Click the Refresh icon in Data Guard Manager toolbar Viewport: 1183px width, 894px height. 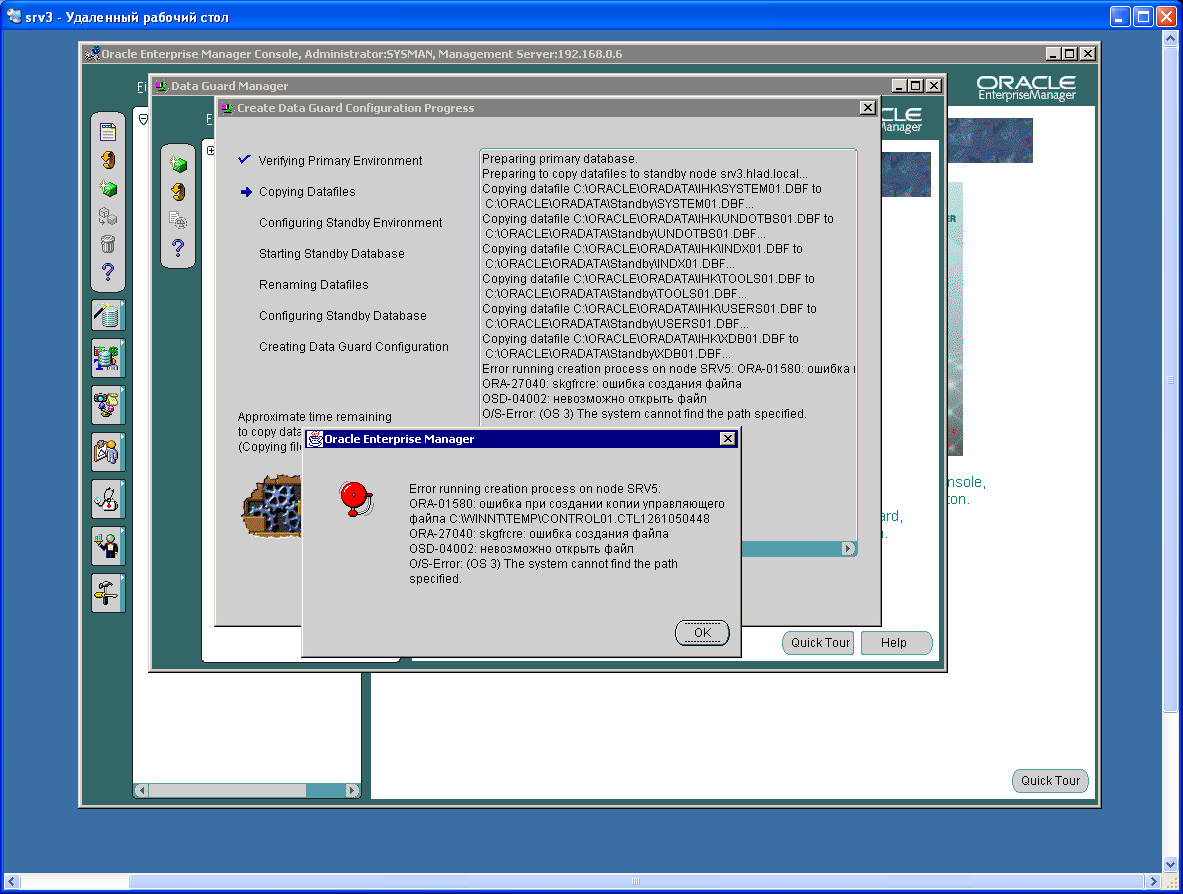(178, 192)
